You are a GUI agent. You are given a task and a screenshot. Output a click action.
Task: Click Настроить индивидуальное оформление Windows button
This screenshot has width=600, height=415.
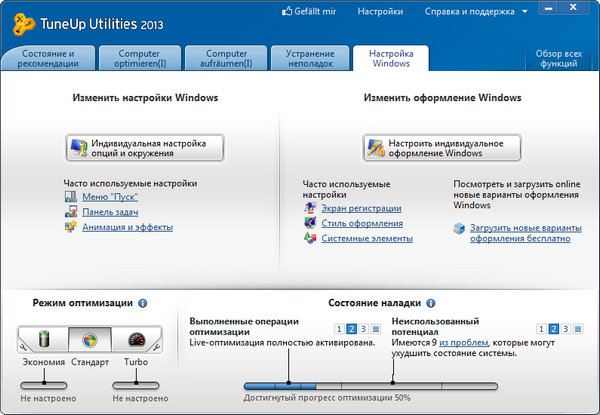coord(442,148)
